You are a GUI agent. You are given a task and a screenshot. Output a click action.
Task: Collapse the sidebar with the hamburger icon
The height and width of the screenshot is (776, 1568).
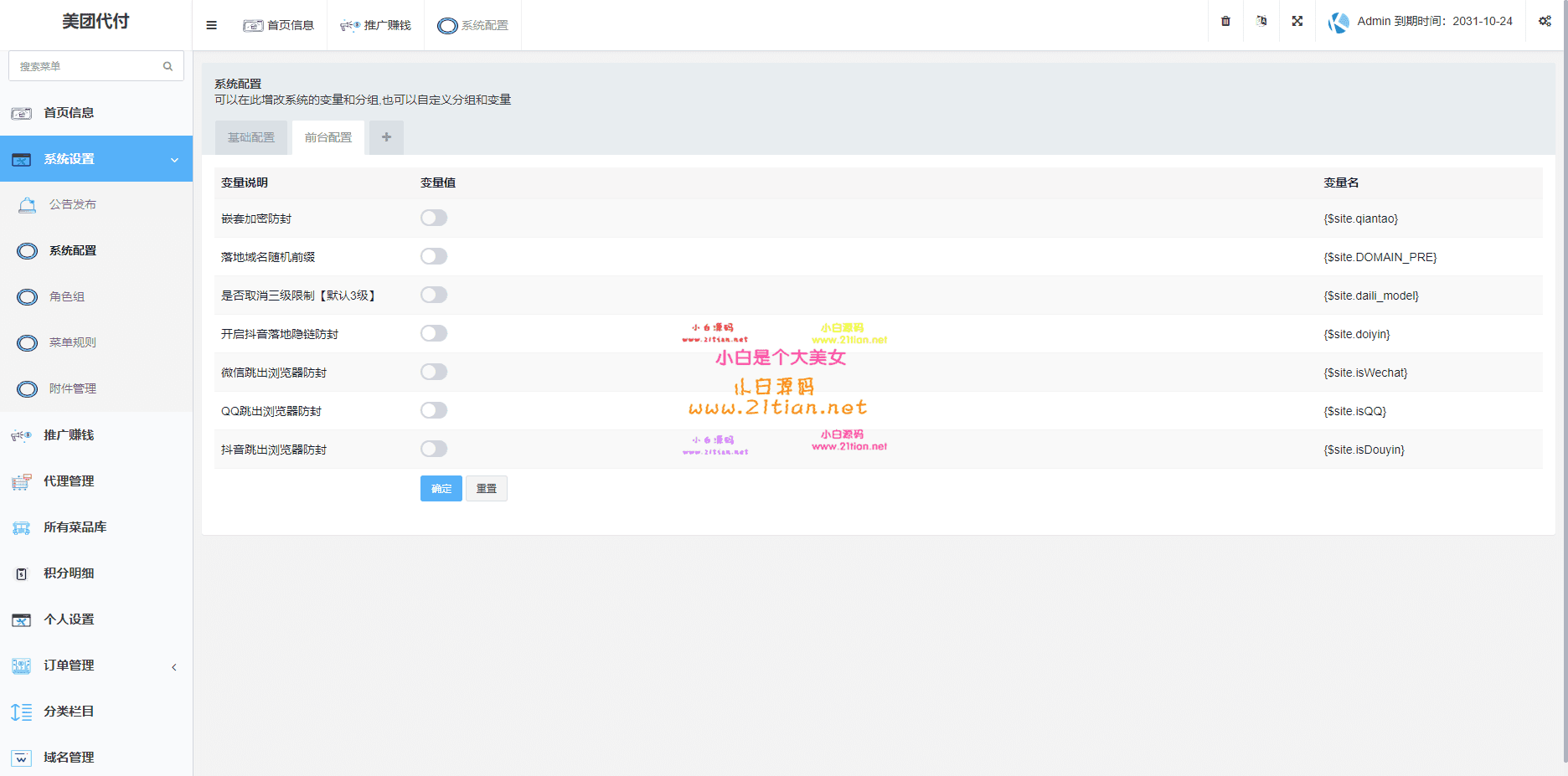211,25
